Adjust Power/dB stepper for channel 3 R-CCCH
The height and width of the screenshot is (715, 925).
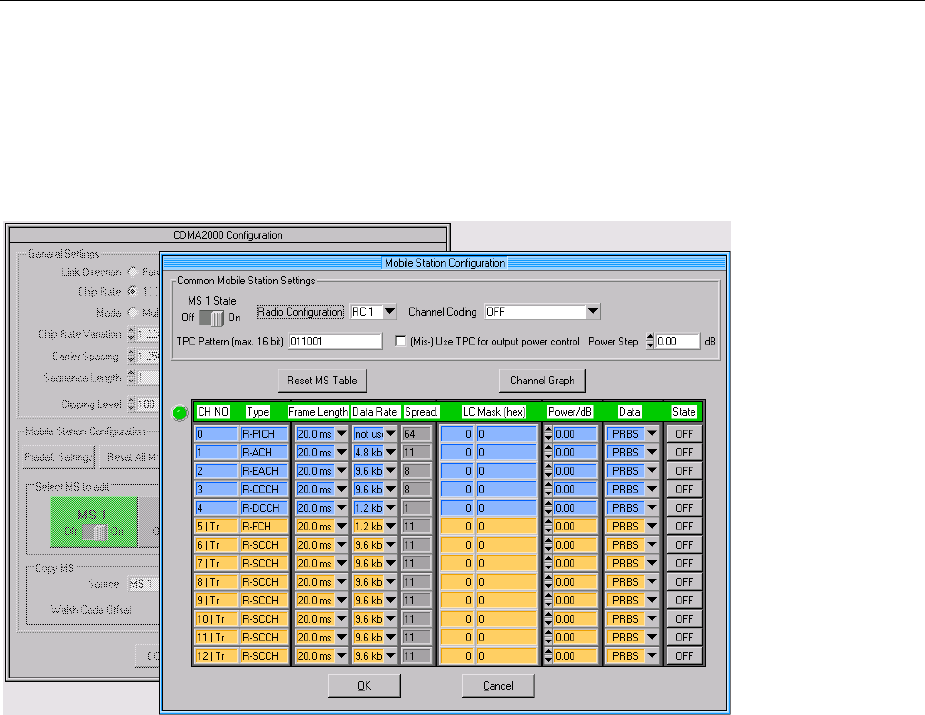pyautogui.click(x=548, y=489)
